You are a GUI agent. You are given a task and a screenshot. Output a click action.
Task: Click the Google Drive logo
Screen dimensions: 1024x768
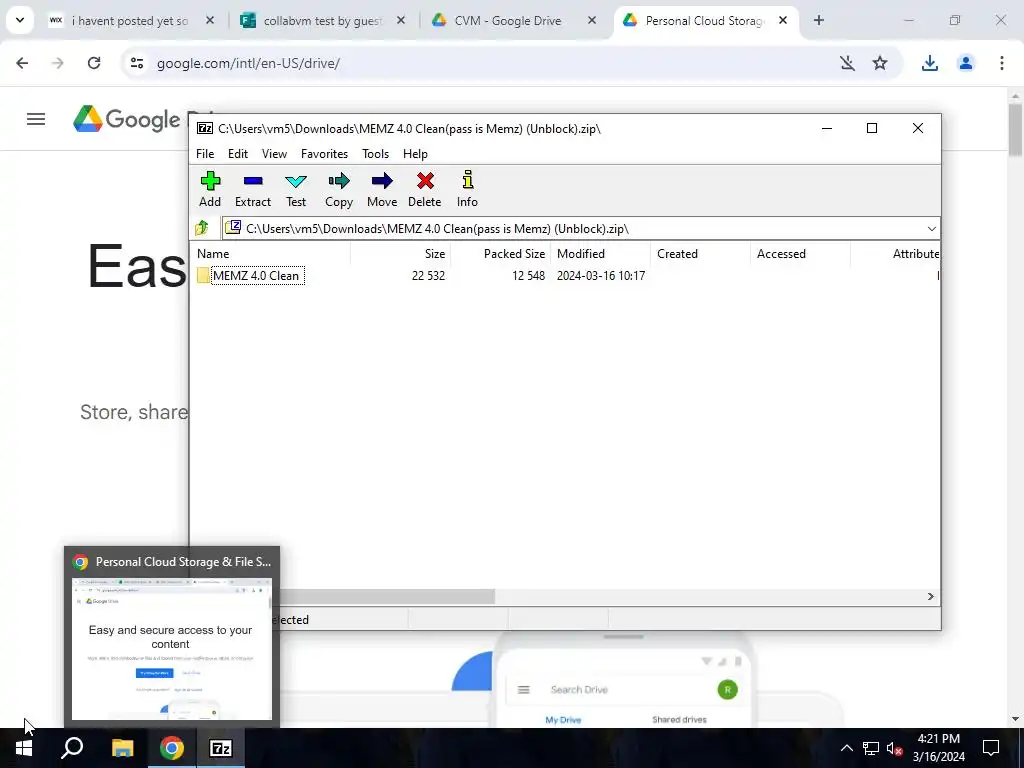click(x=131, y=120)
